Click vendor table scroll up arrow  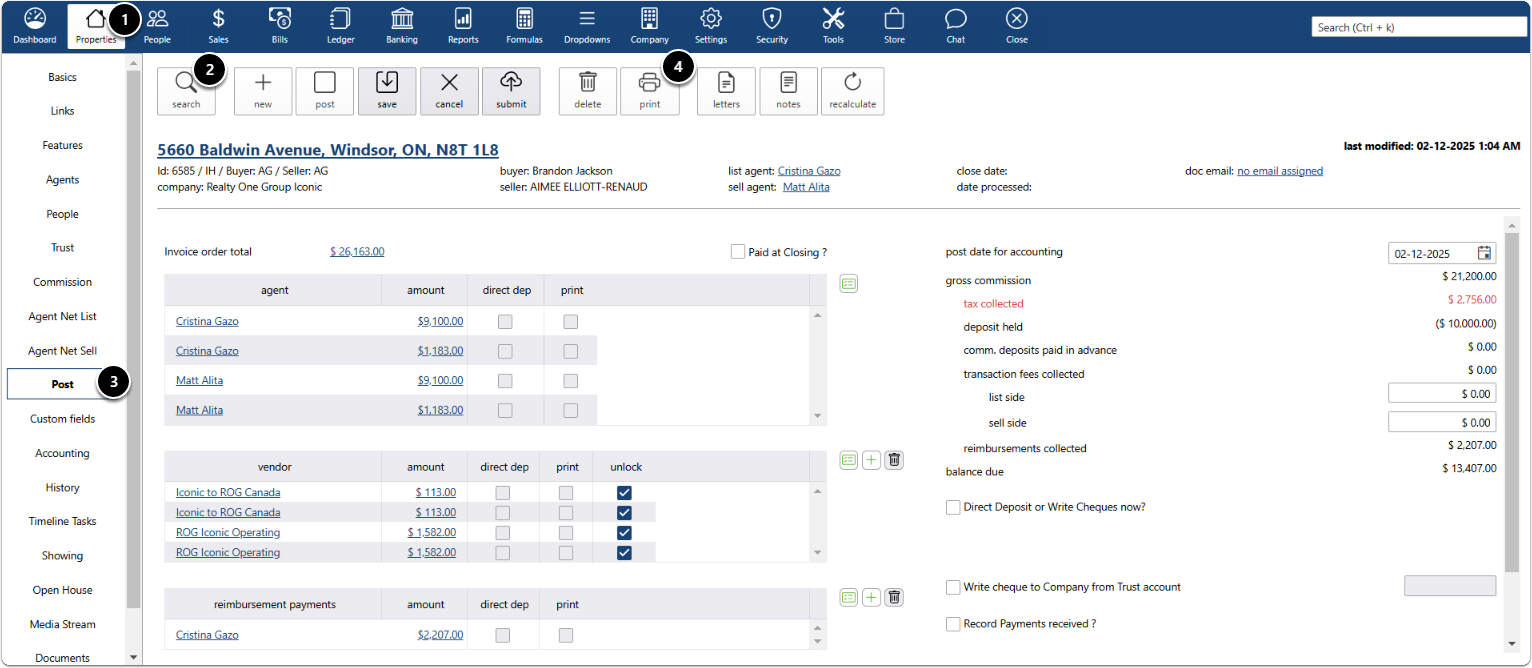[x=818, y=491]
